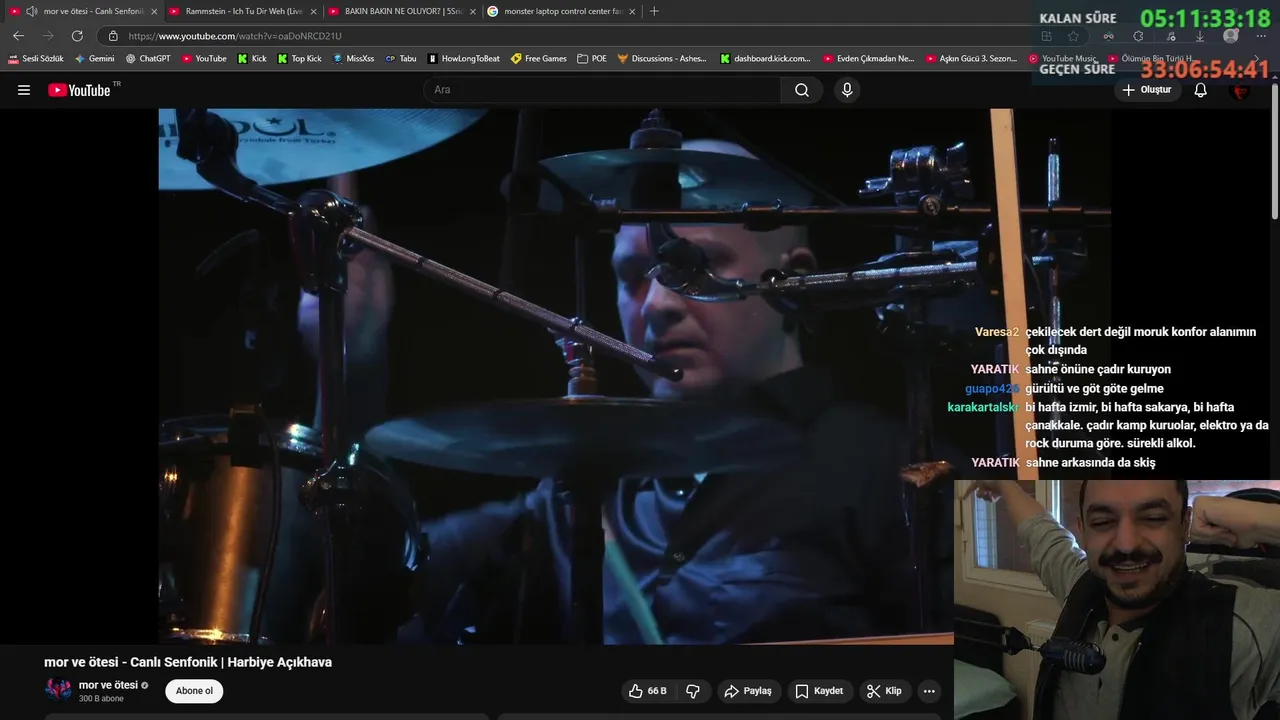Screen dimensions: 1280x720
Task: Go to the YouTube home logo
Action: coord(79,90)
